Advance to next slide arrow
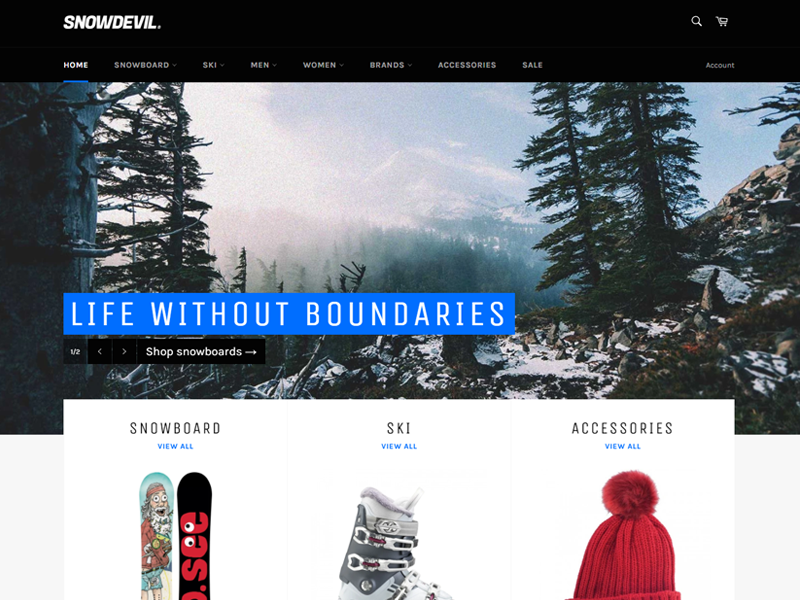The image size is (800, 600). 124,352
